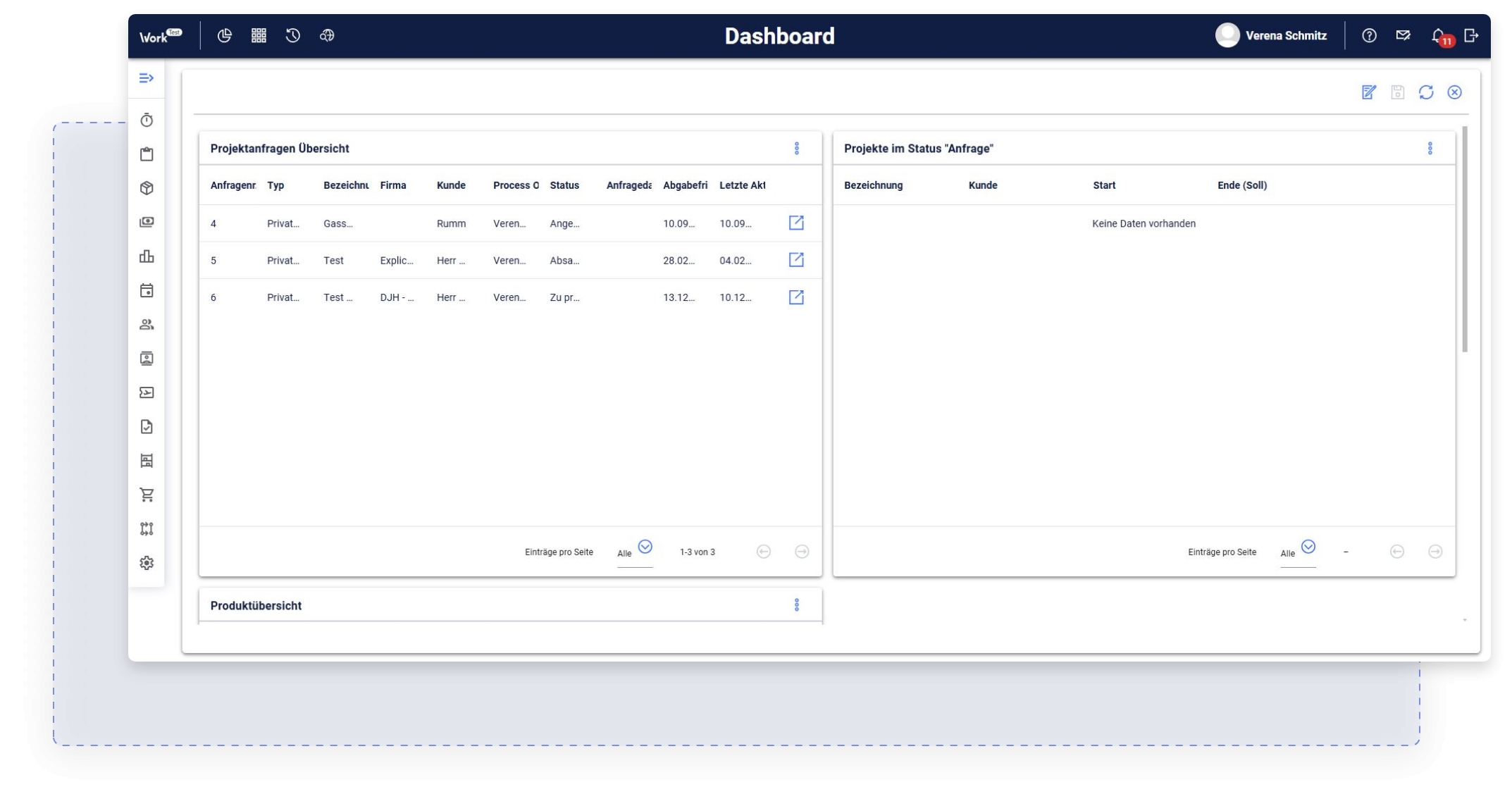
Task: Click the notification bell with 11 badge
Action: (x=1439, y=36)
